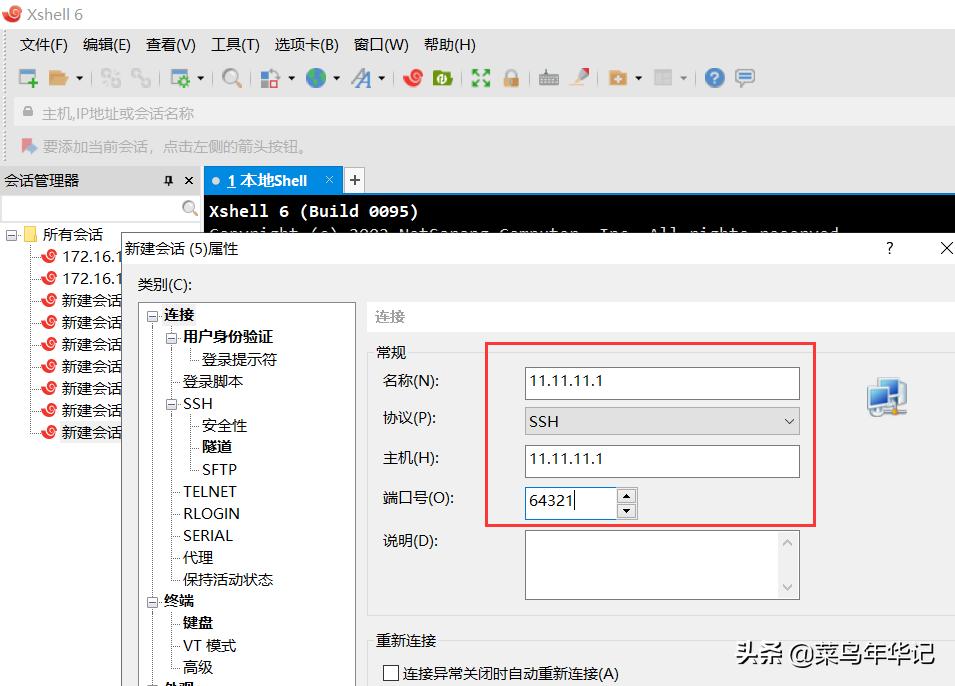The image size is (955, 686).
Task: Click the speech bubble feedback icon
Action: pyautogui.click(x=745, y=78)
